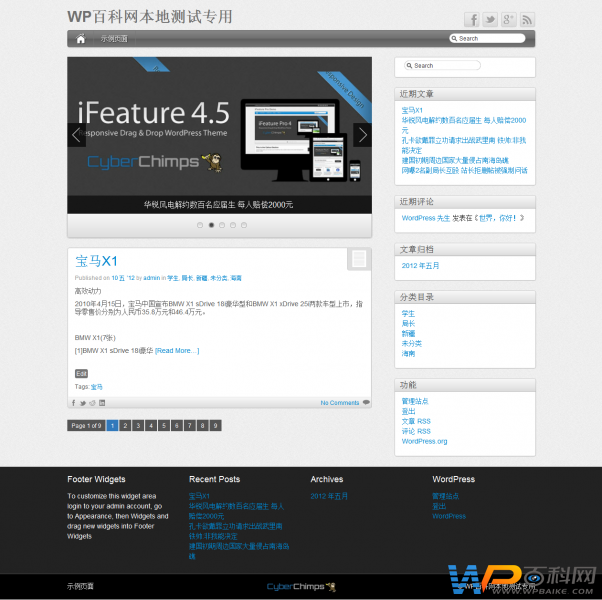Open the 10 五 '12 publish date link
The height and width of the screenshot is (600, 602).
123,278
